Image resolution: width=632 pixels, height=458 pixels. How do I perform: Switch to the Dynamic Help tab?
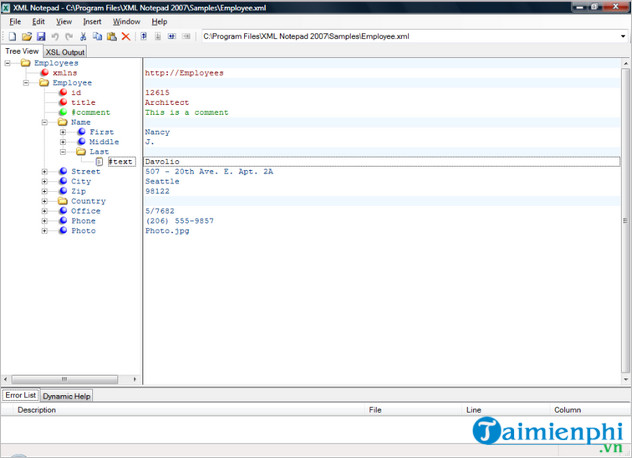(x=66, y=396)
